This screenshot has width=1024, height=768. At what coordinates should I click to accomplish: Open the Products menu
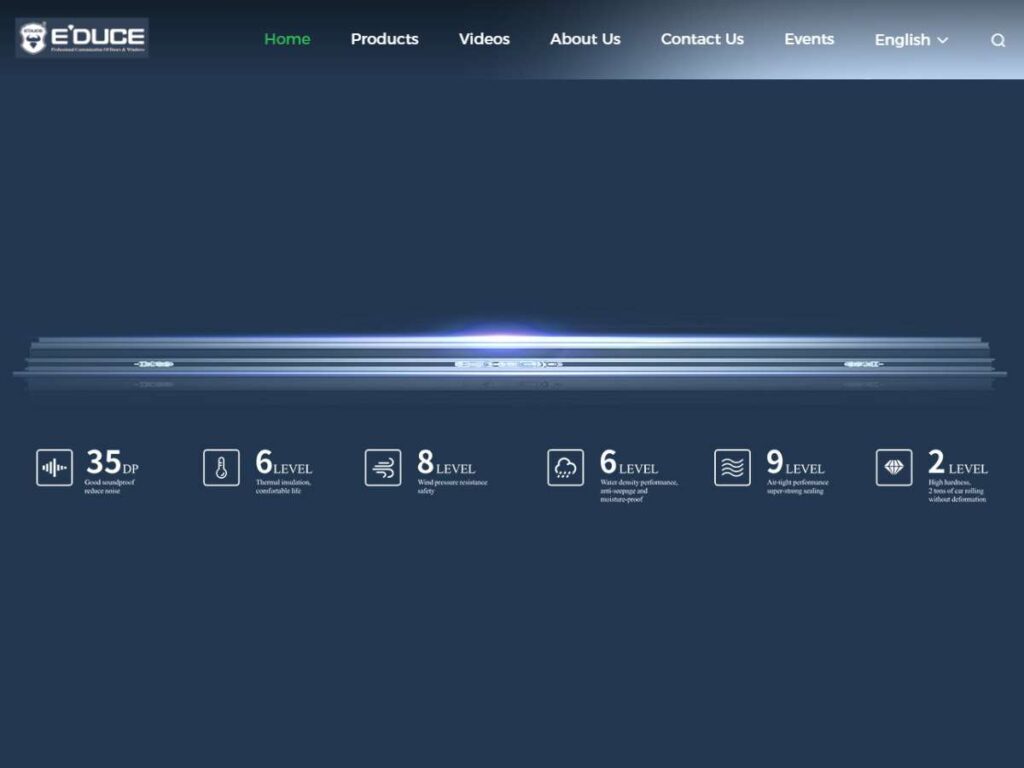click(x=384, y=39)
